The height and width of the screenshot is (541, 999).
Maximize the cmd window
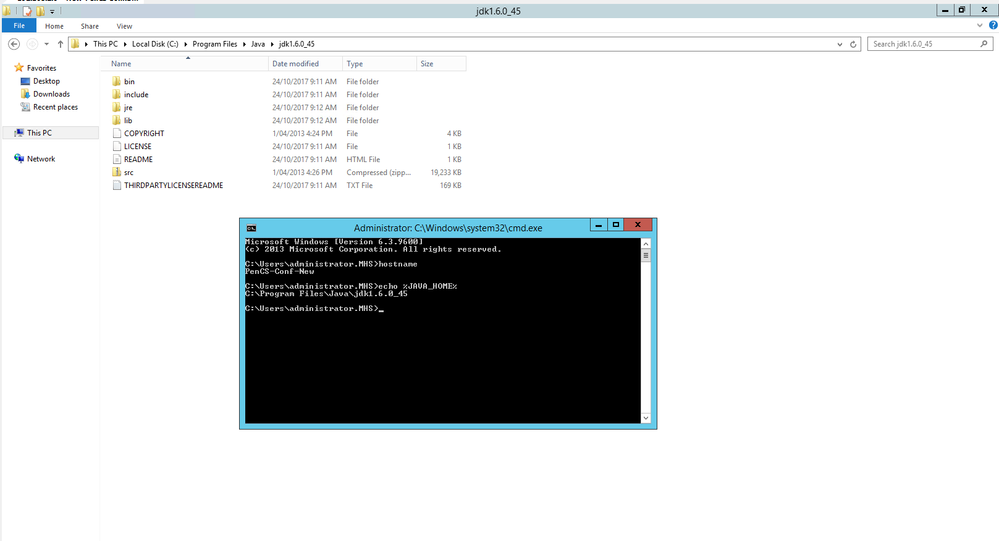pyautogui.click(x=615, y=224)
